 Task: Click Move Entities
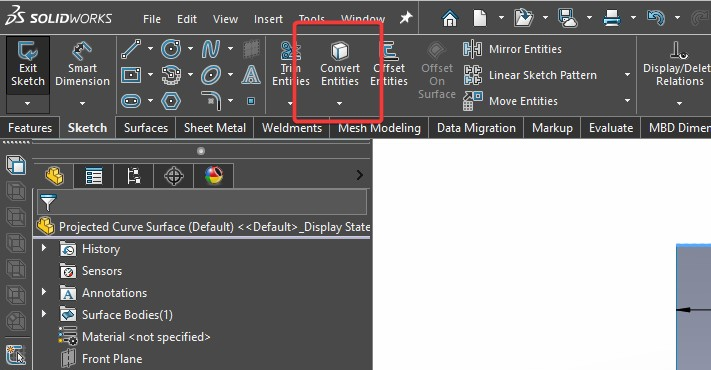pyautogui.click(x=510, y=101)
